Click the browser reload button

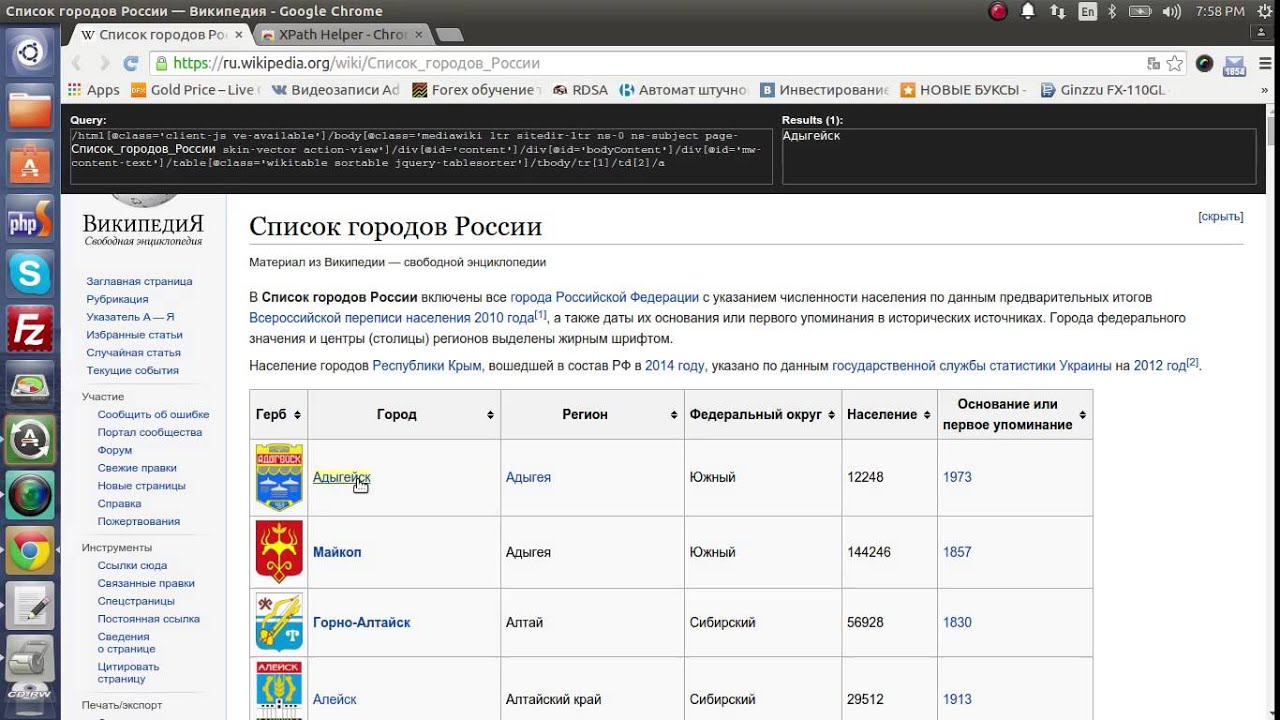point(131,63)
